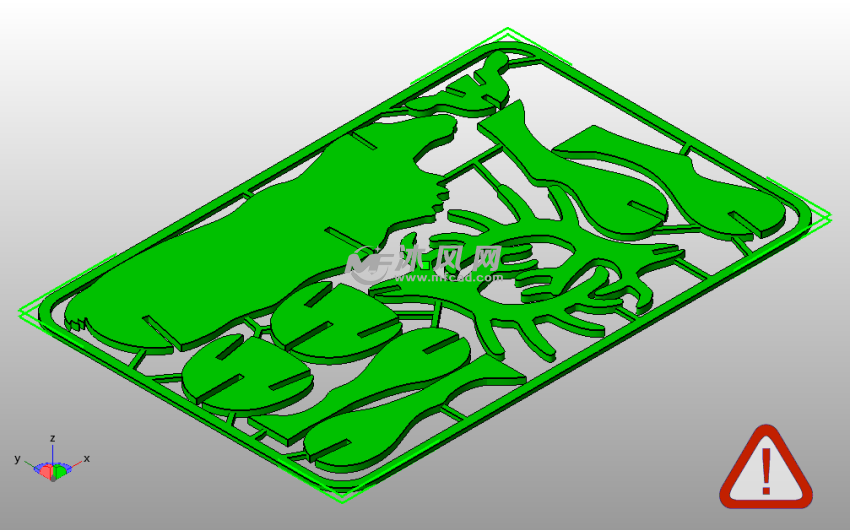Click the XYZ orientation triad center
The image size is (850, 530).
pos(51,467)
